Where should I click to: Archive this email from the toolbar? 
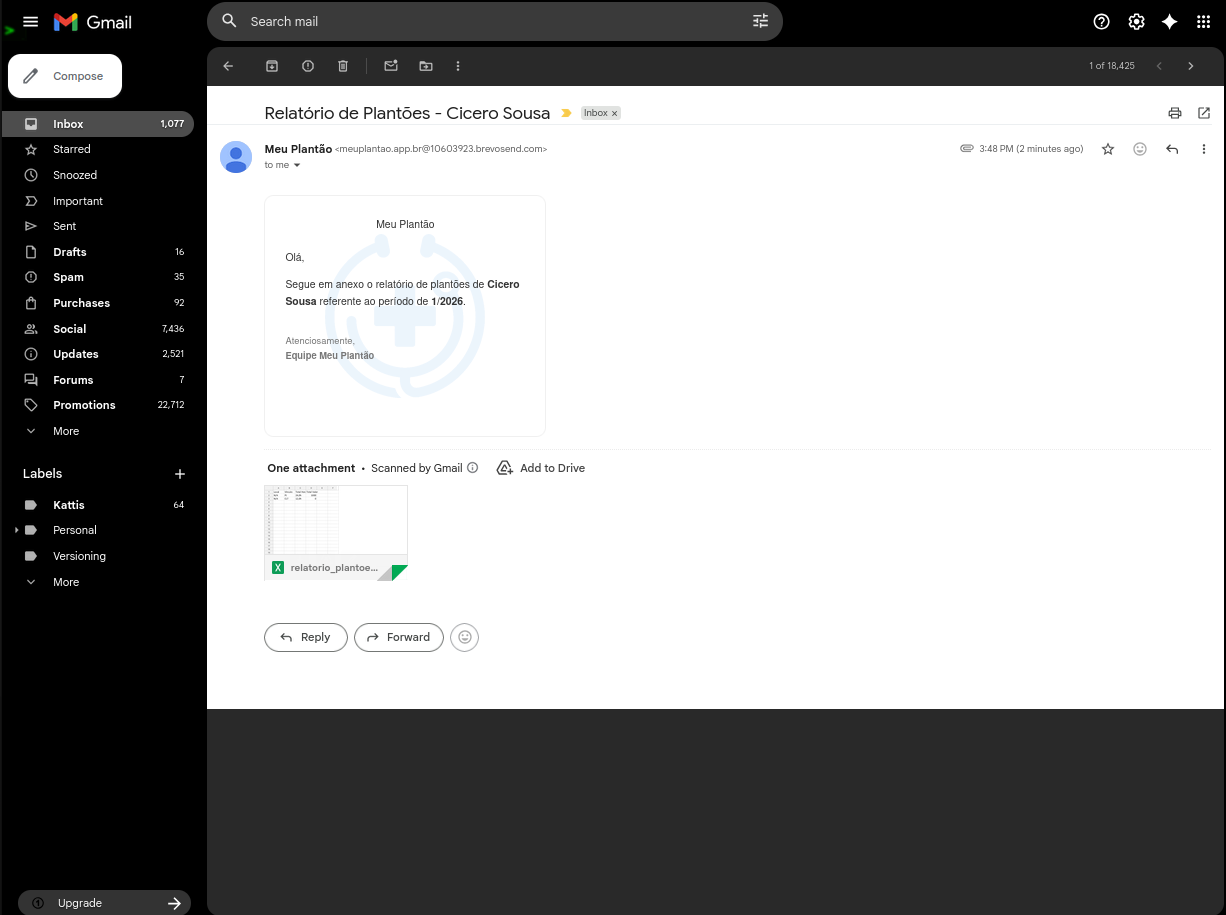[271, 66]
